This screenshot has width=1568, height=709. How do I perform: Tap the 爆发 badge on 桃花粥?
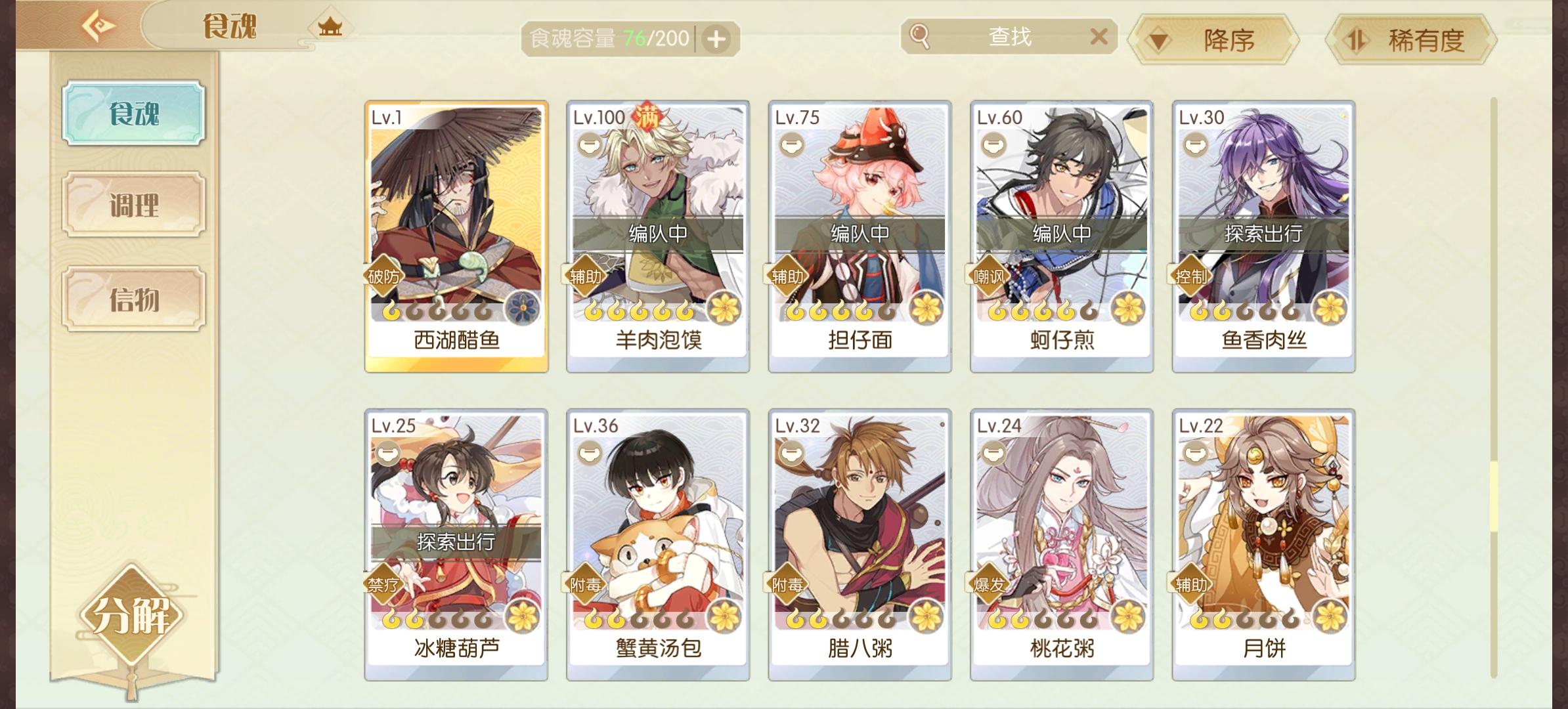[989, 584]
